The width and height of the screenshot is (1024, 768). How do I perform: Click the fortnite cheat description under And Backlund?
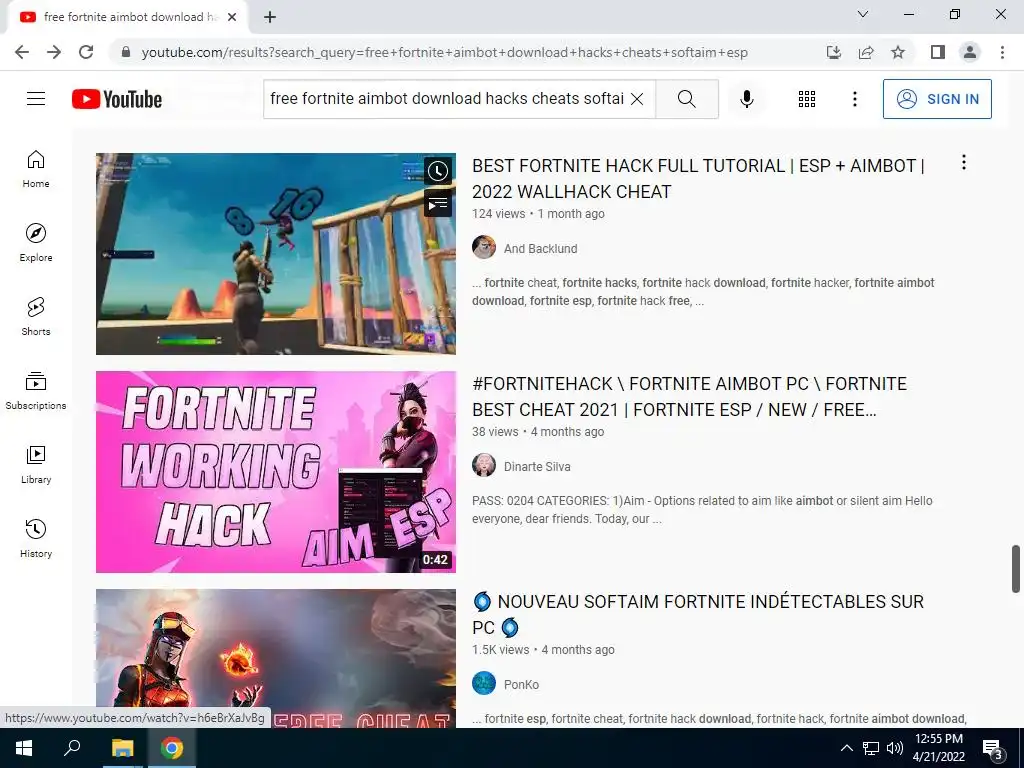[x=703, y=292]
